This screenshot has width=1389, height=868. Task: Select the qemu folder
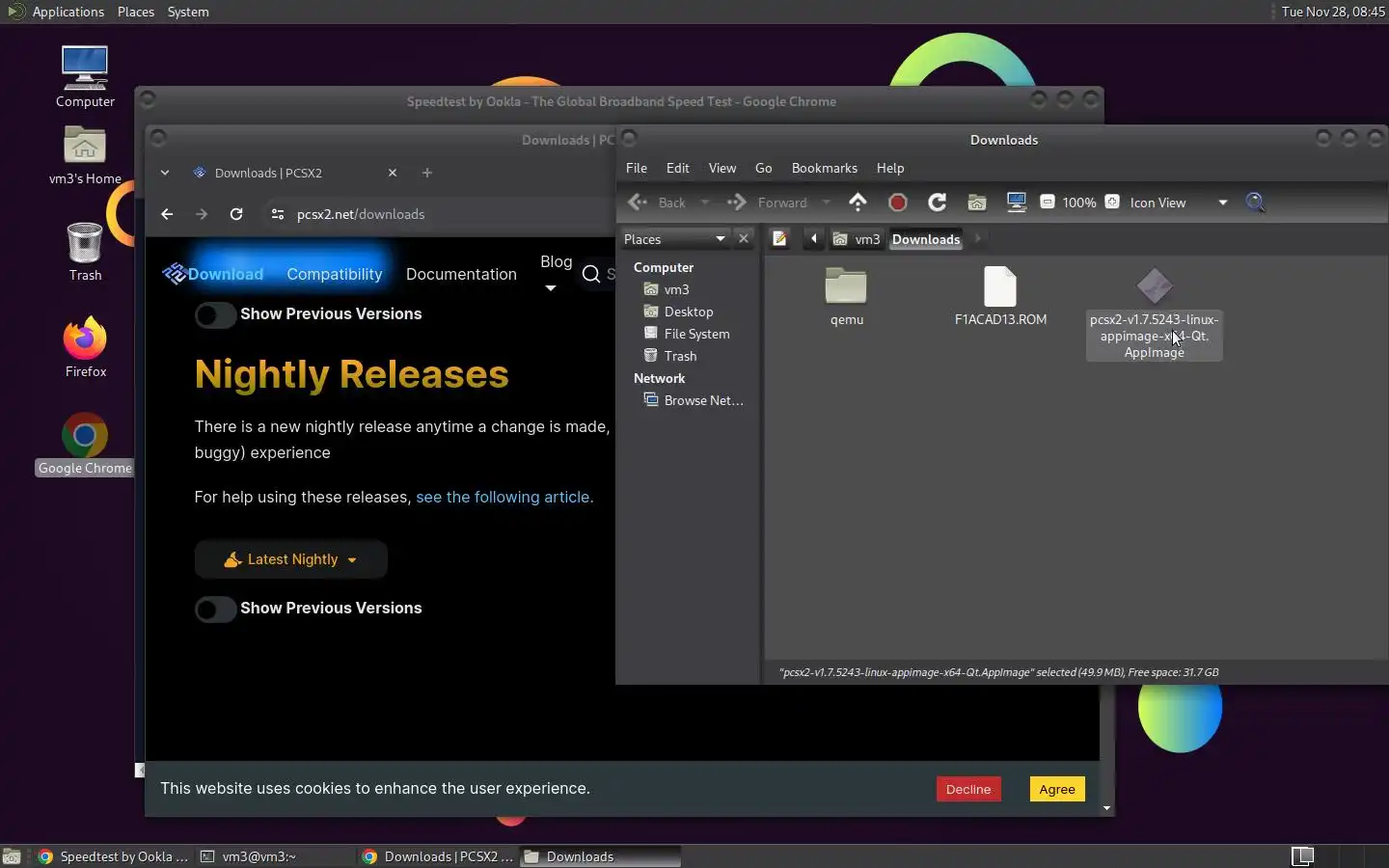846,297
